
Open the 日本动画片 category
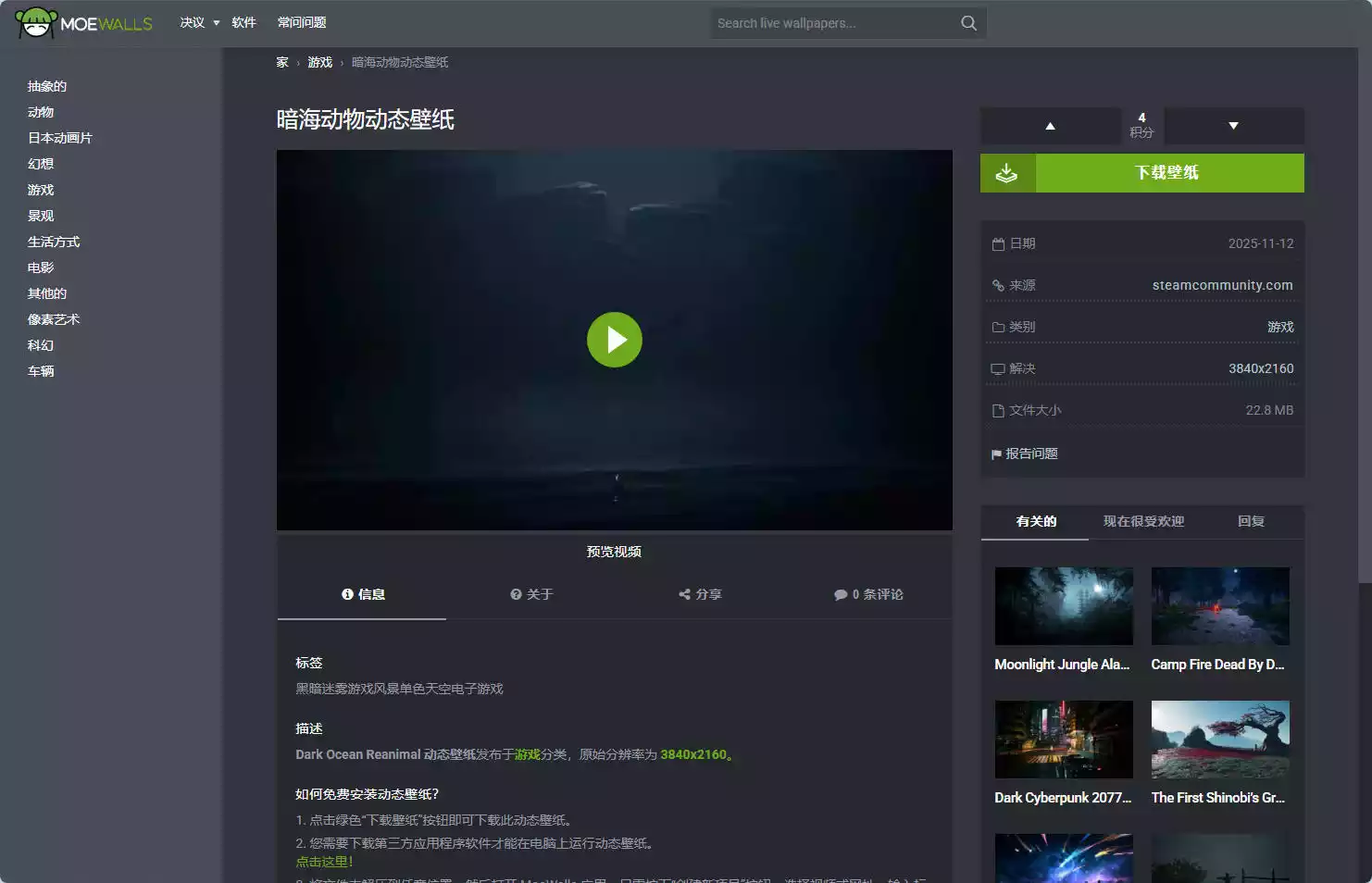pyautogui.click(x=60, y=138)
